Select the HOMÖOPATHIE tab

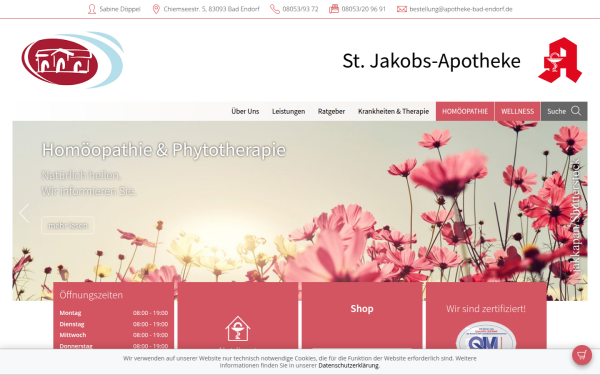465,111
